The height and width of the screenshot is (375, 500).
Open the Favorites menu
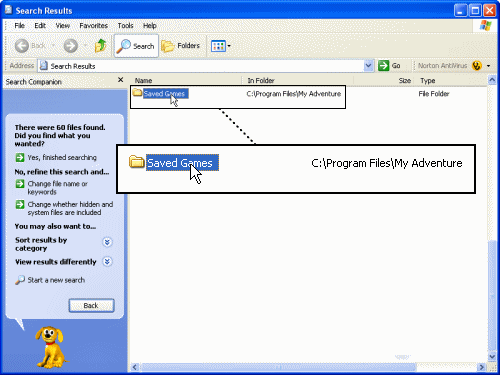[x=93, y=26]
